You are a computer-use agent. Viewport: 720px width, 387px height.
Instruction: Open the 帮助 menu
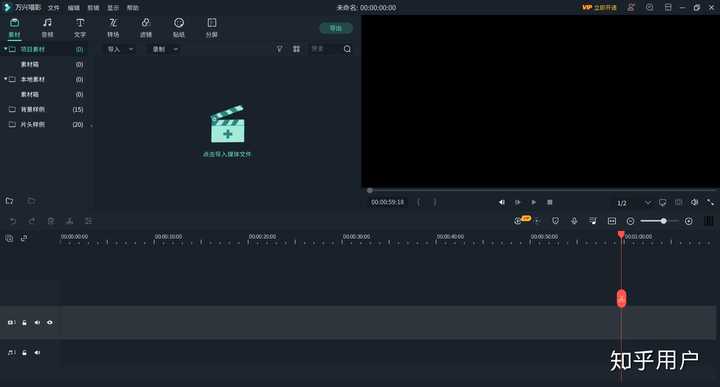[133, 8]
